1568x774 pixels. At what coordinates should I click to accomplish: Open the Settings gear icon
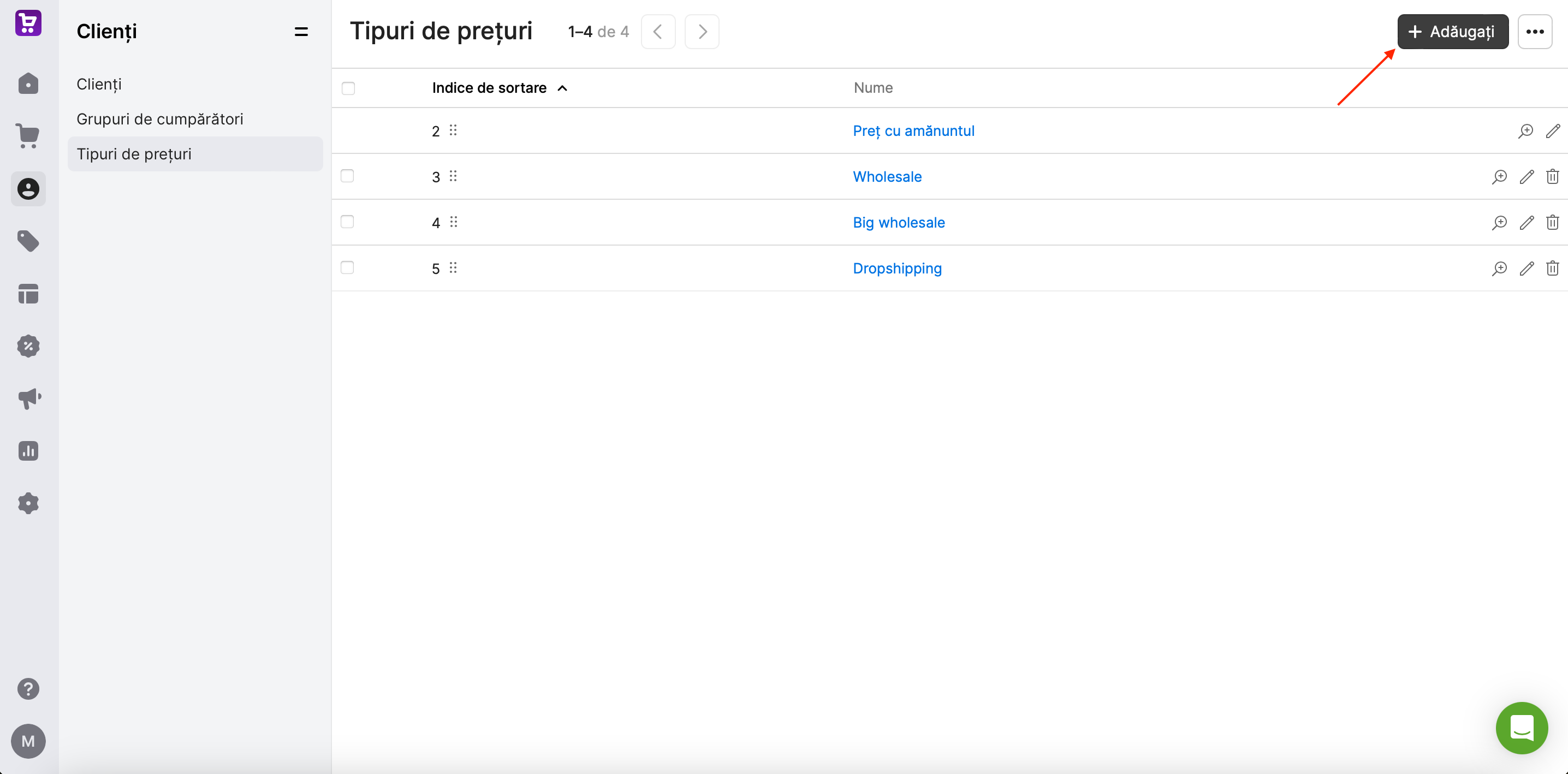(x=28, y=503)
